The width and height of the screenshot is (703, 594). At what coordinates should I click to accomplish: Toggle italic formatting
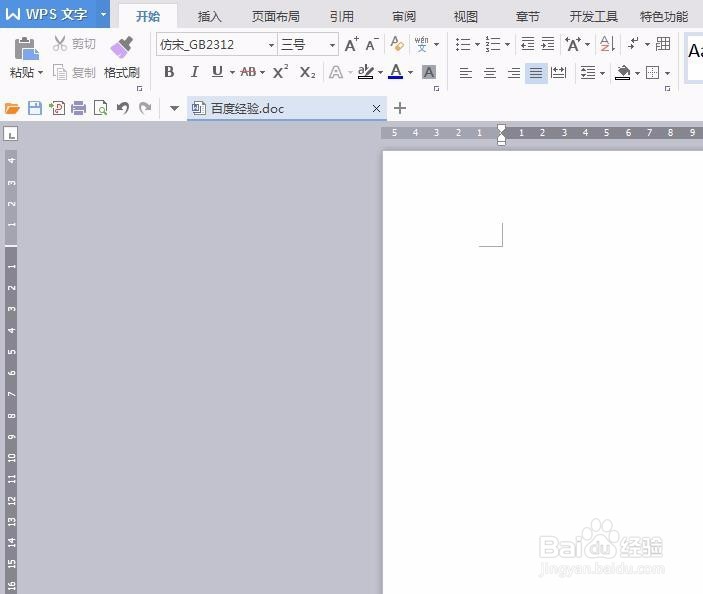click(194, 72)
